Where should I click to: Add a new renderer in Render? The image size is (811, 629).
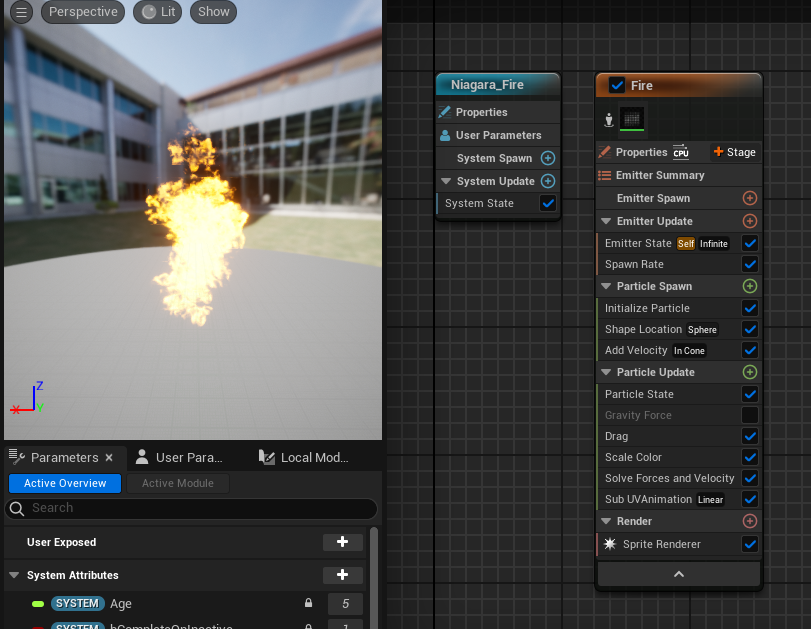749,521
